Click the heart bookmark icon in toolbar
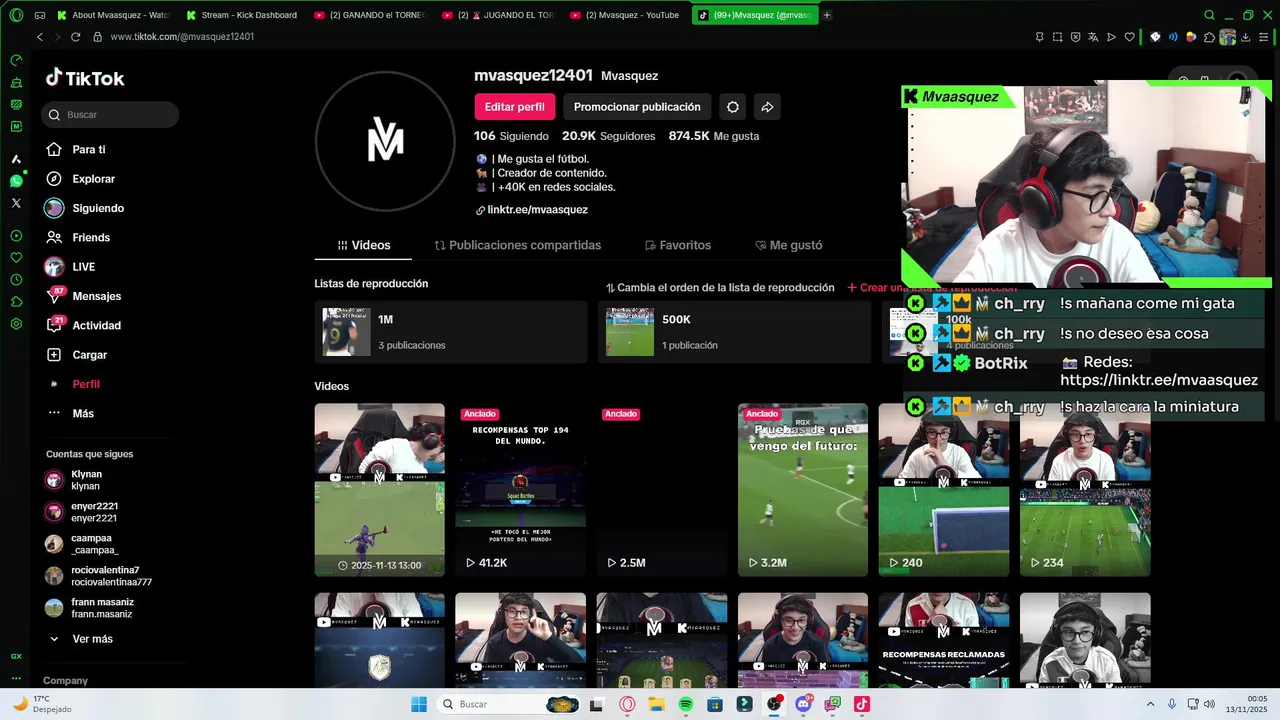 [x=1130, y=37]
